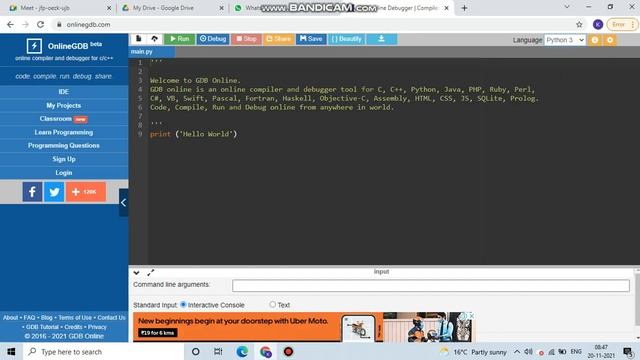Show hidden system tray icons
640x360 pixels.
pyautogui.click(x=517, y=351)
